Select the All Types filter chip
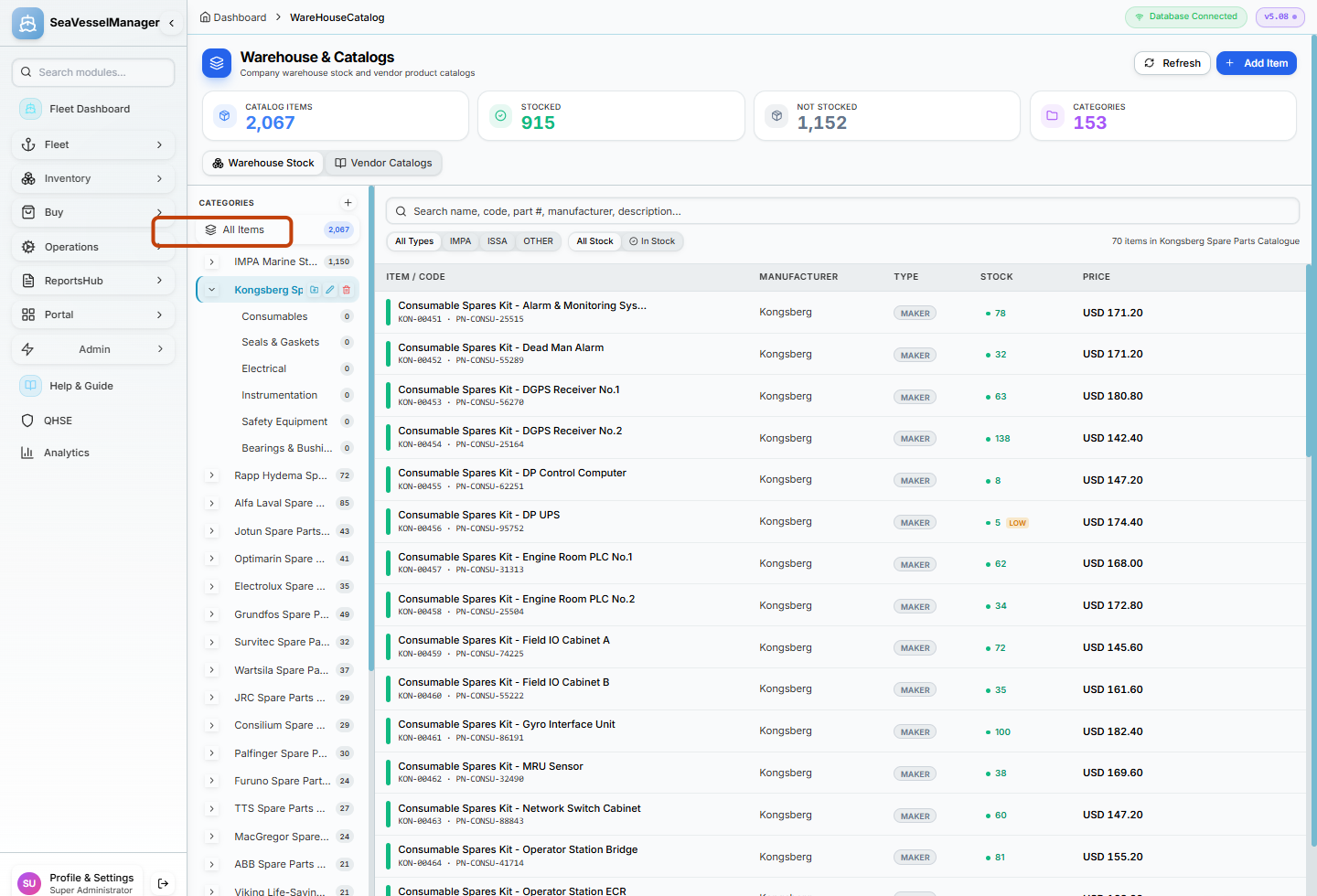Image resolution: width=1317 pixels, height=896 pixels. point(414,241)
